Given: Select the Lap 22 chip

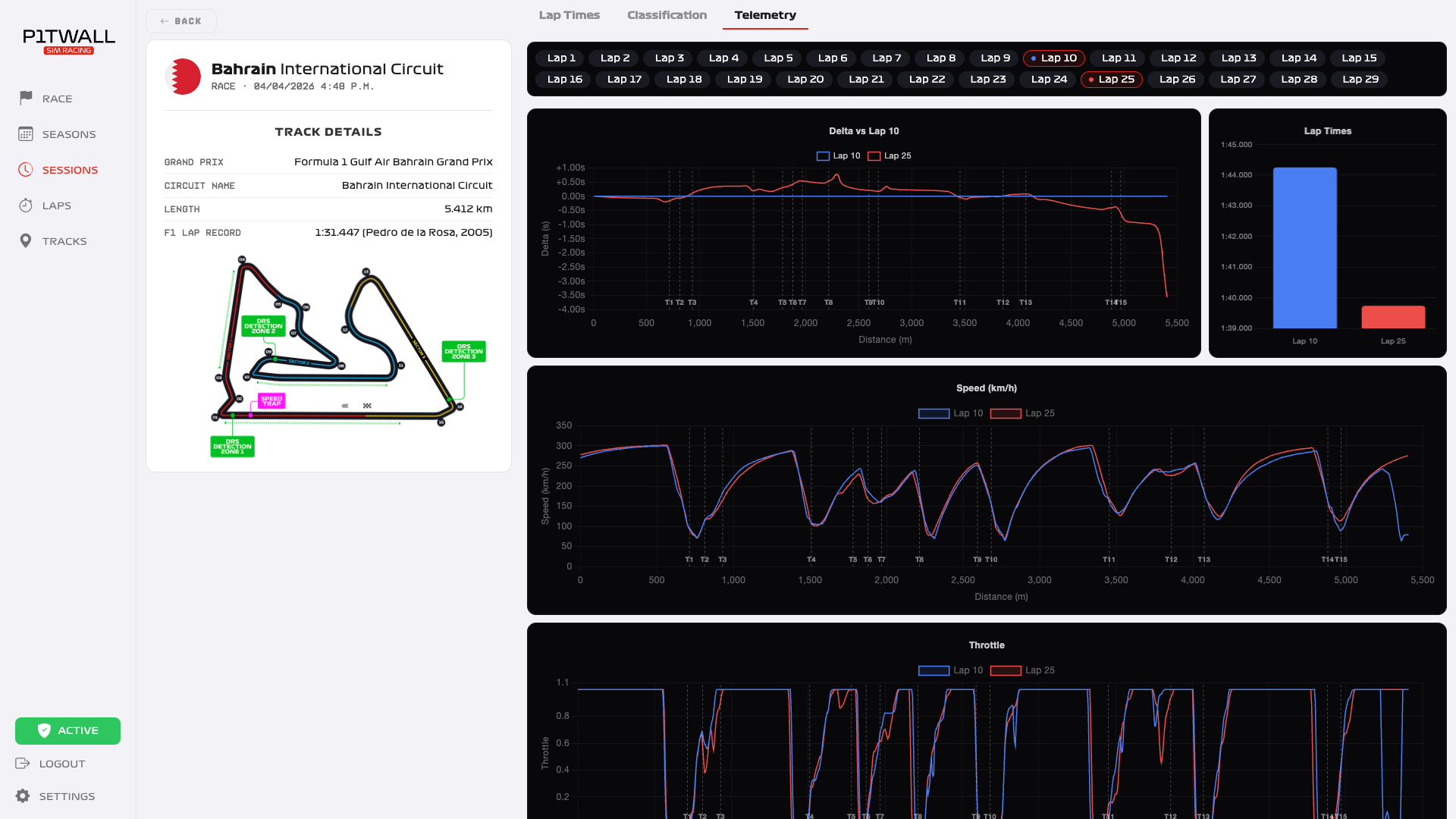Looking at the screenshot, I should click(927, 79).
